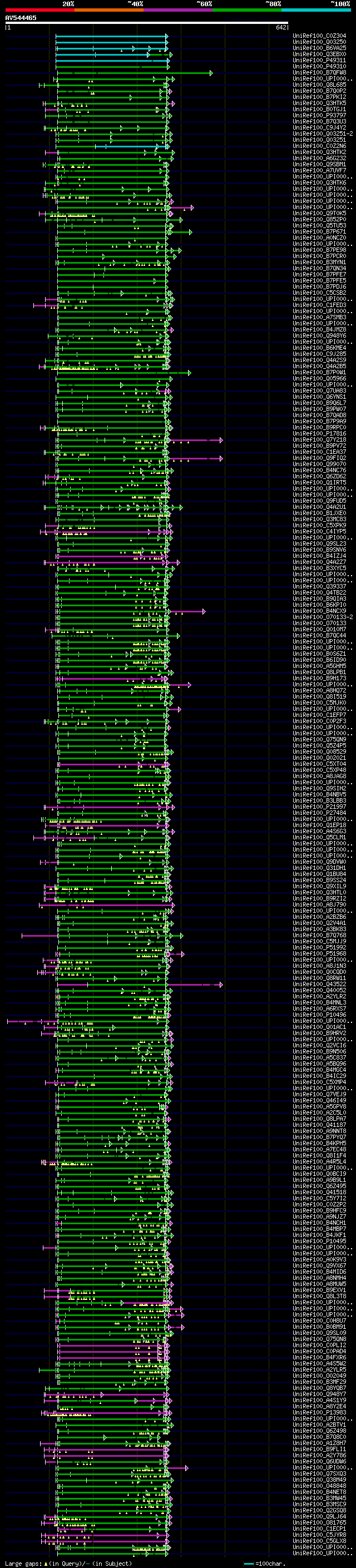Select hit label UniRef100_Q3HTK2
356x1568 pixels.
tap(319, 152)
